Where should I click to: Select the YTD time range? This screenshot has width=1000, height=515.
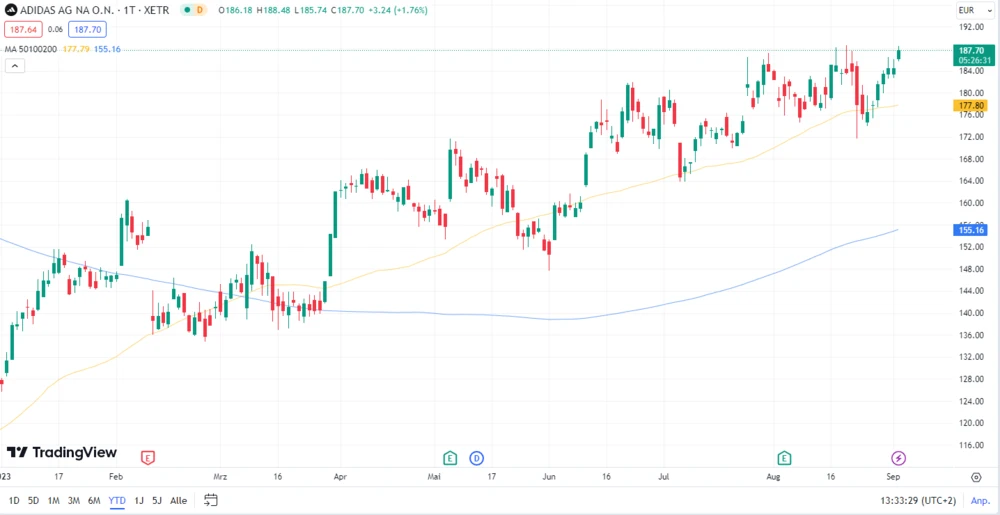point(117,500)
